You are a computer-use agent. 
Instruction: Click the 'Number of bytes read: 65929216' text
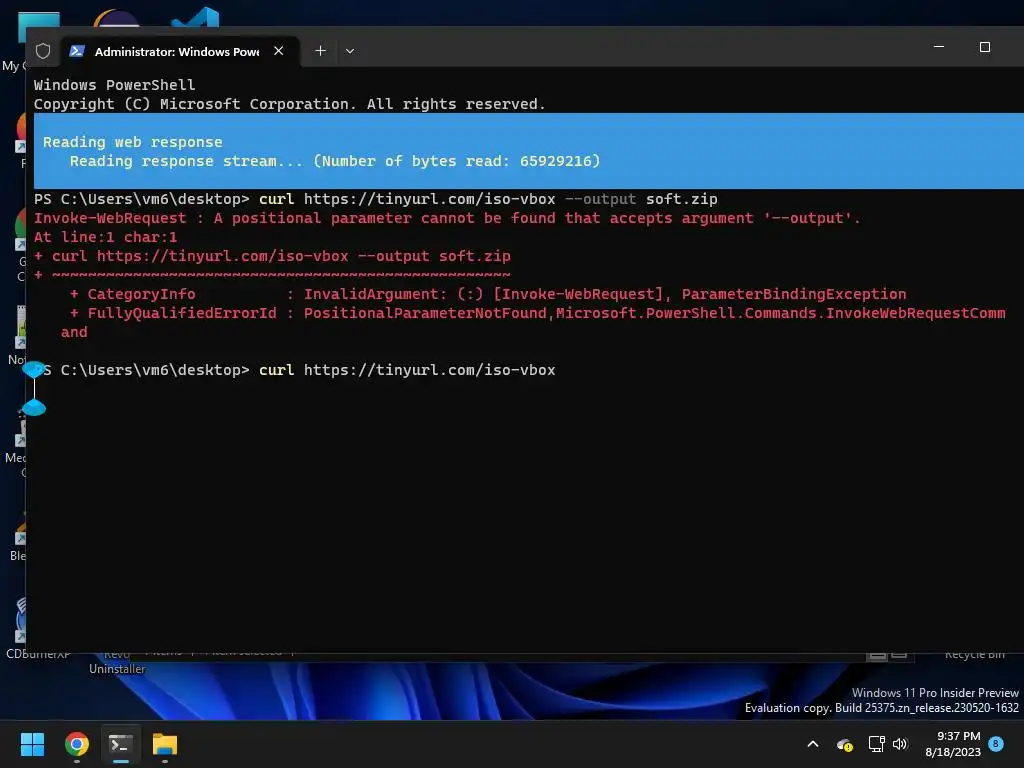pyautogui.click(x=456, y=161)
